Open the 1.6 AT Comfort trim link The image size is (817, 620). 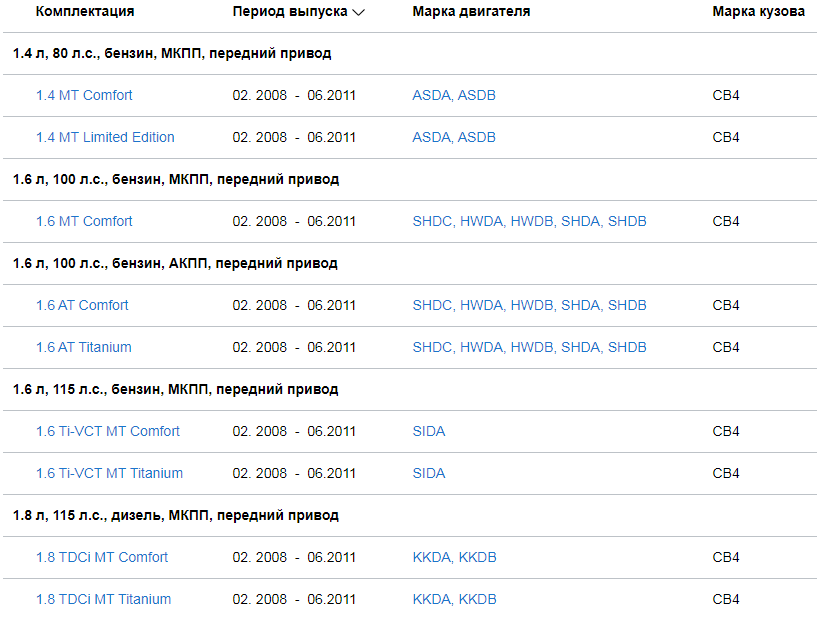point(82,305)
